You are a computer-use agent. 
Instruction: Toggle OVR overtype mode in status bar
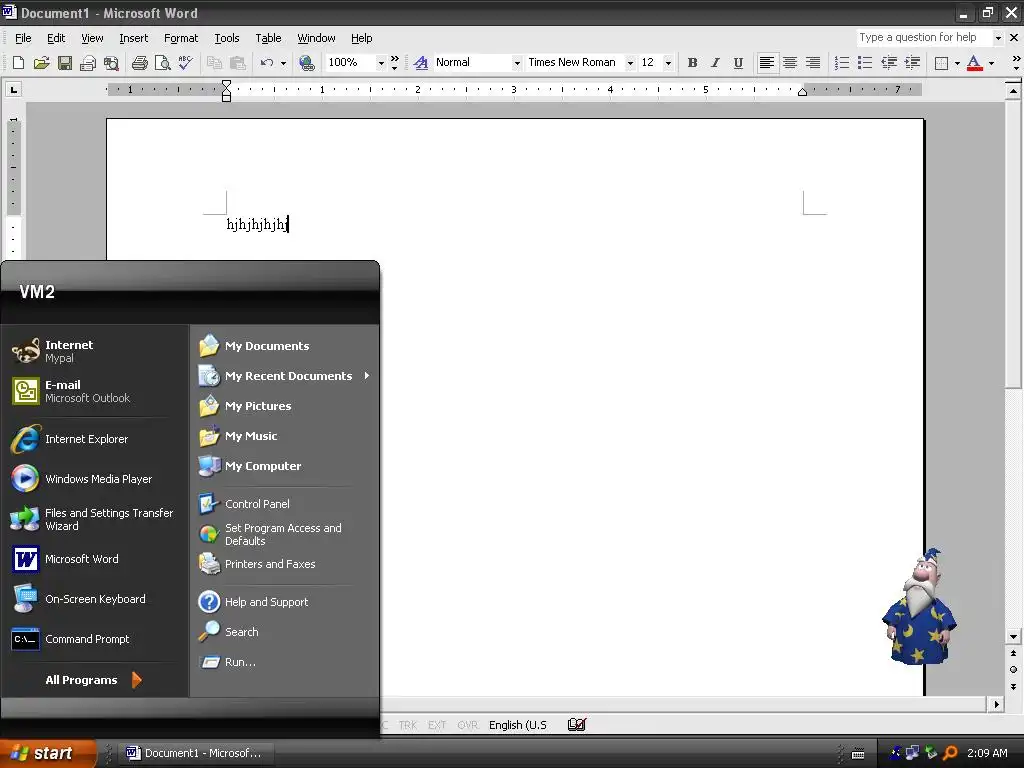point(468,725)
